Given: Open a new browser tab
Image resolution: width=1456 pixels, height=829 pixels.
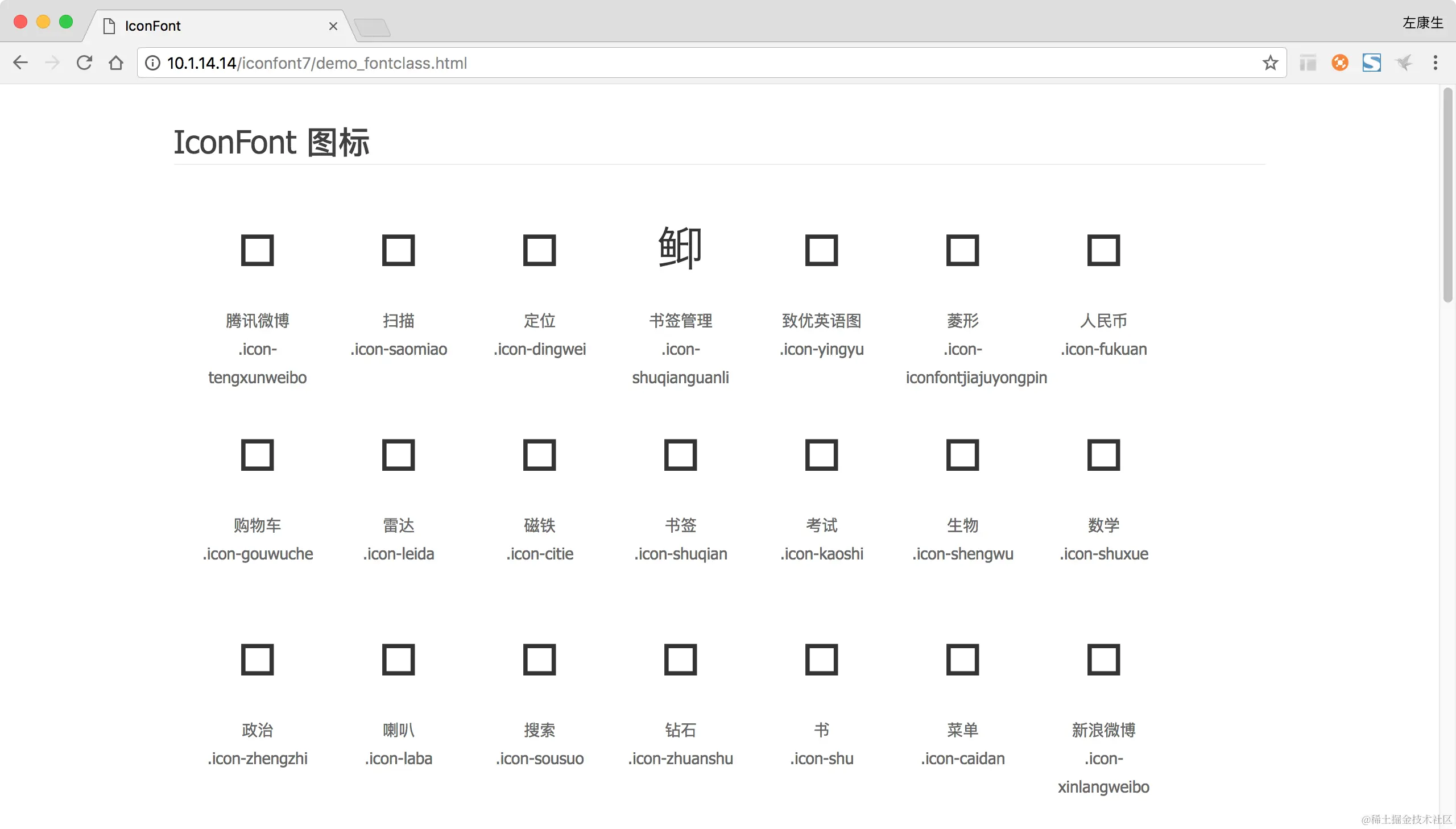Looking at the screenshot, I should point(374,26).
